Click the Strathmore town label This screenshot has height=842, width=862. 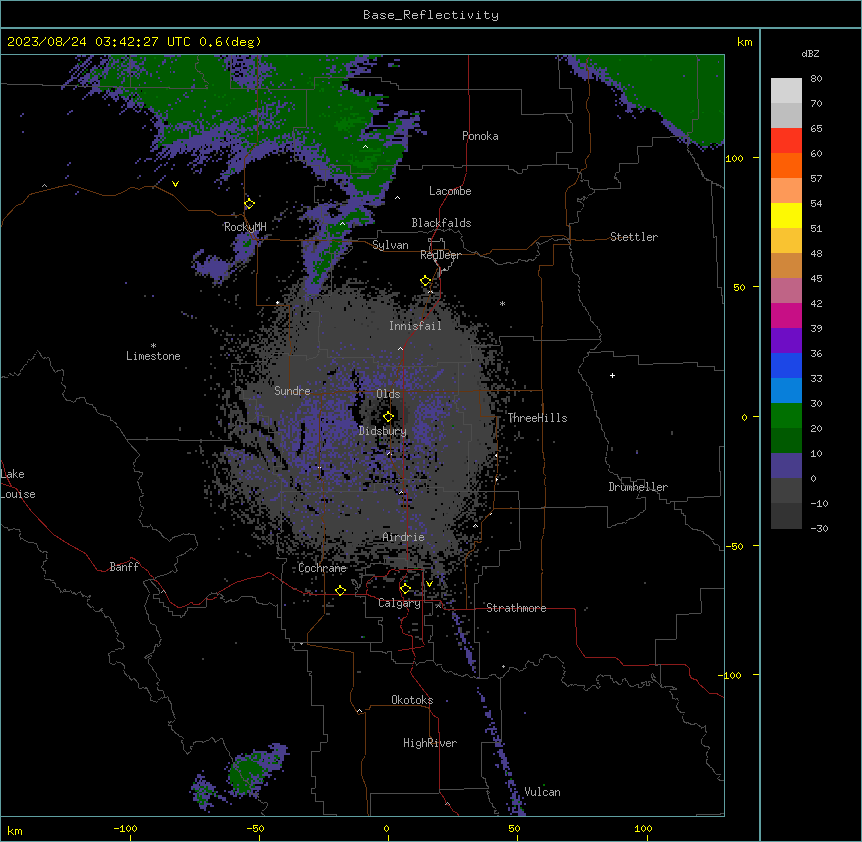pyautogui.click(x=516, y=608)
